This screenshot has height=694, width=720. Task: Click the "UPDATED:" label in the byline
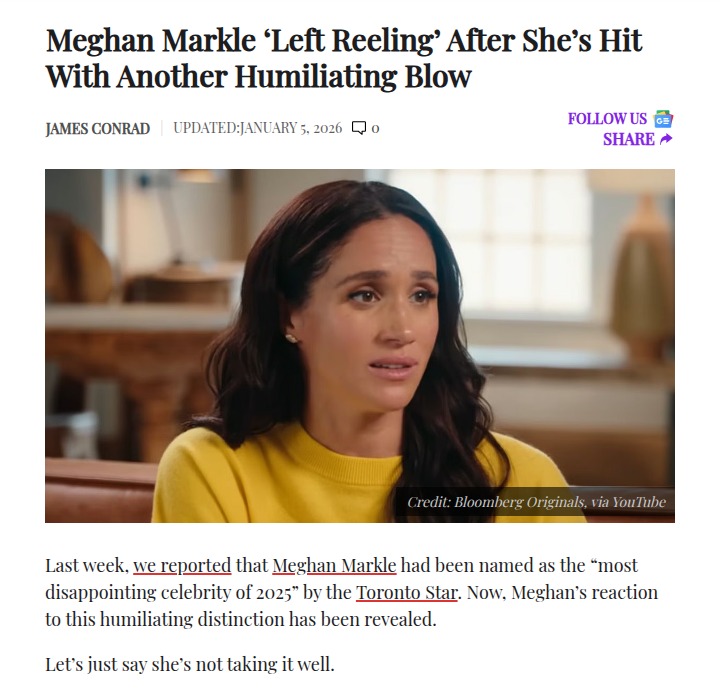pyautogui.click(x=205, y=128)
